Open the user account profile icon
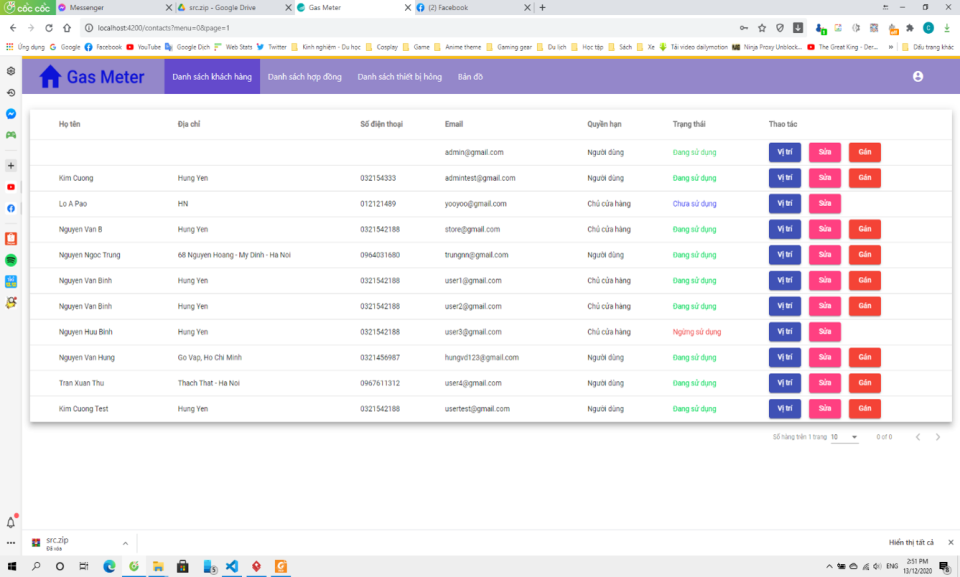 pyautogui.click(x=918, y=77)
